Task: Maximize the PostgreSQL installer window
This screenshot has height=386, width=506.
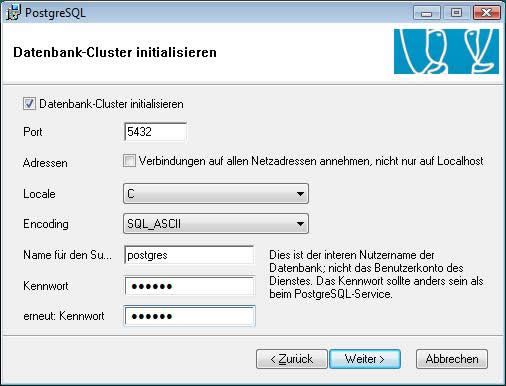Action: [456, 13]
